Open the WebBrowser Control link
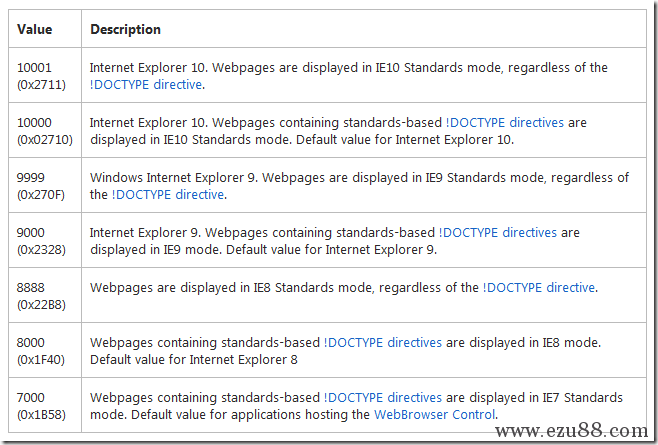Image resolution: width=658 pixels, height=445 pixels. tap(434, 415)
